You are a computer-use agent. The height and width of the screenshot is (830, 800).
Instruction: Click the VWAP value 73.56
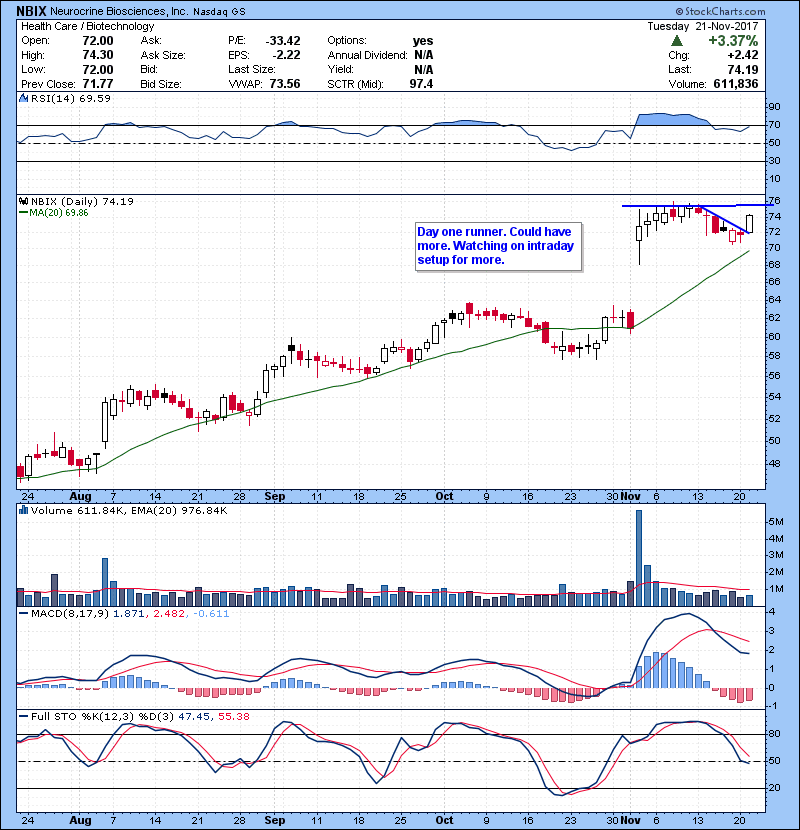click(285, 84)
